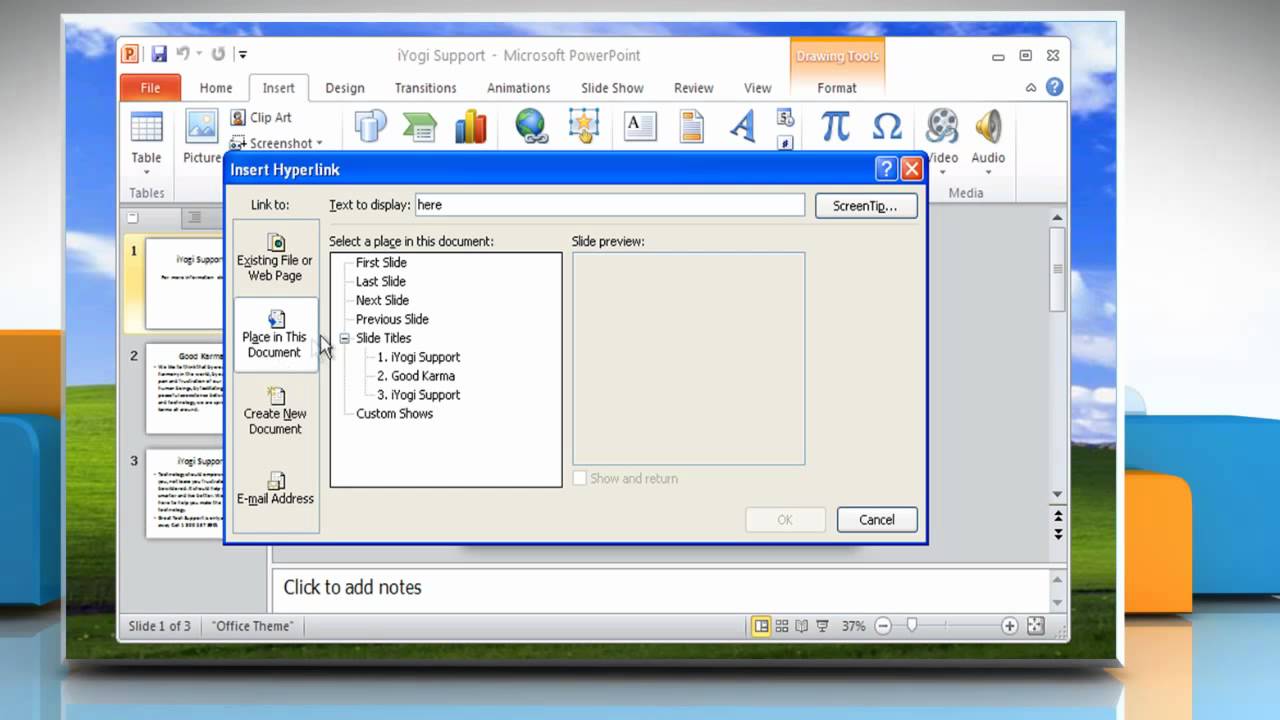Click the dialog Help question mark button
This screenshot has height=720, width=1280.
pos(886,169)
